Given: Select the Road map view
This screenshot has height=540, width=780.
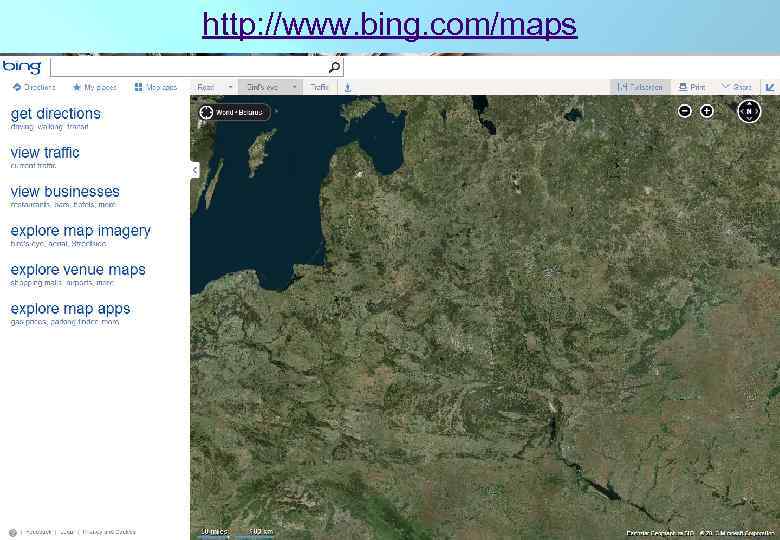Looking at the screenshot, I should (x=205, y=87).
